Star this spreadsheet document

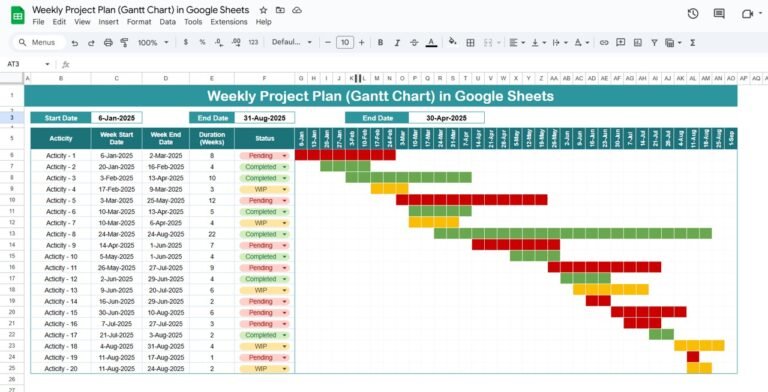pyautogui.click(x=264, y=10)
